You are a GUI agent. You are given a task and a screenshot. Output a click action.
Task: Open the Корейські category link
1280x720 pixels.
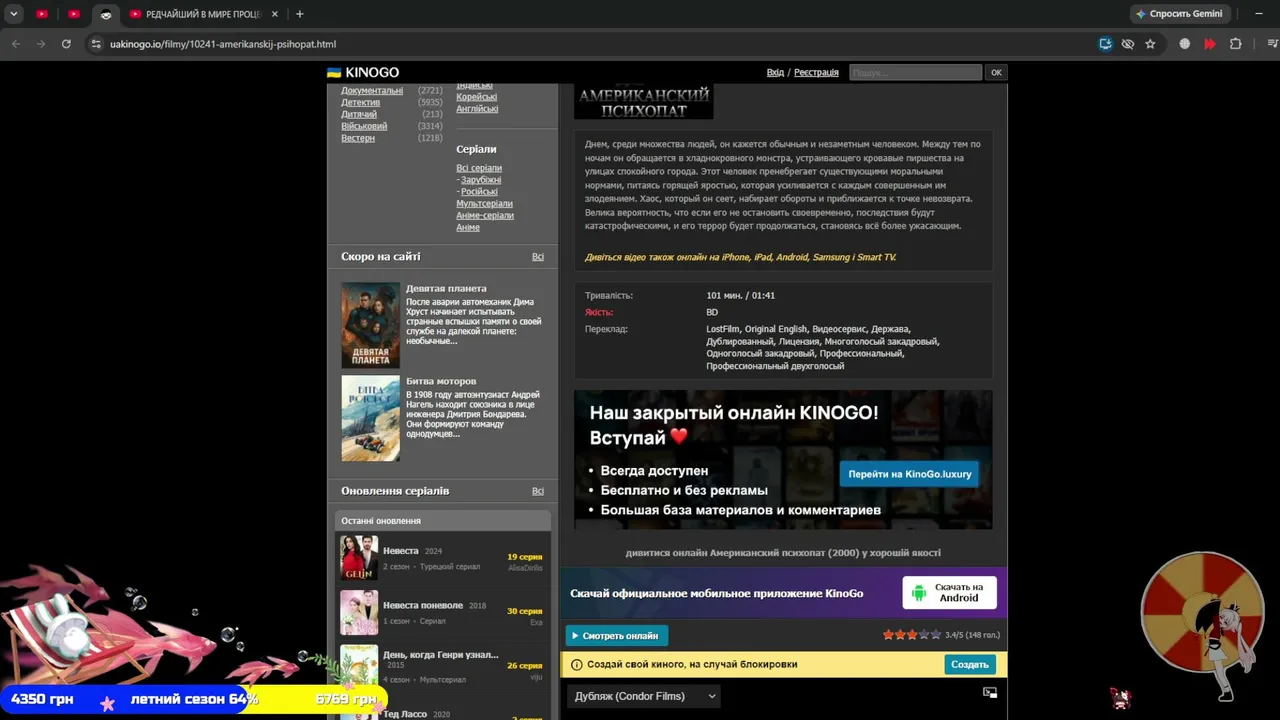(x=476, y=97)
